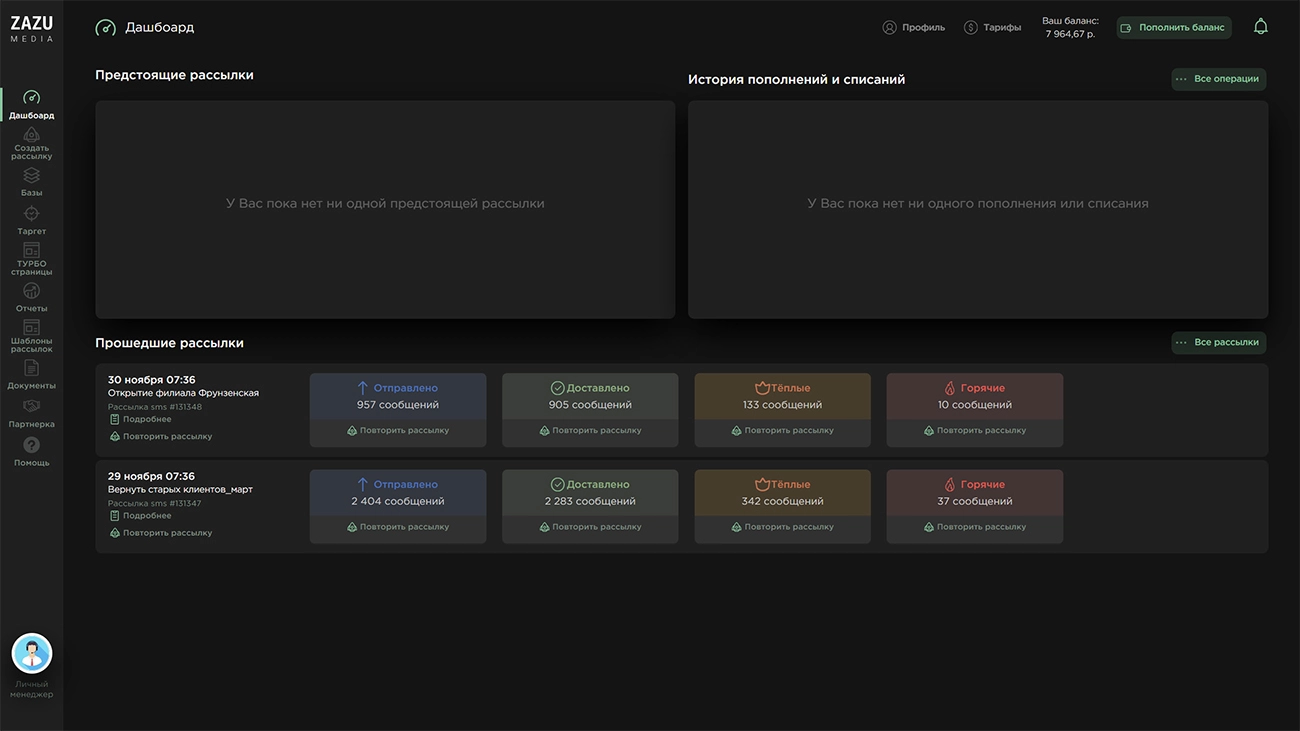The width and height of the screenshot is (1300, 731).
Task: Click the ZAZU Media logo
Action: tap(32, 28)
